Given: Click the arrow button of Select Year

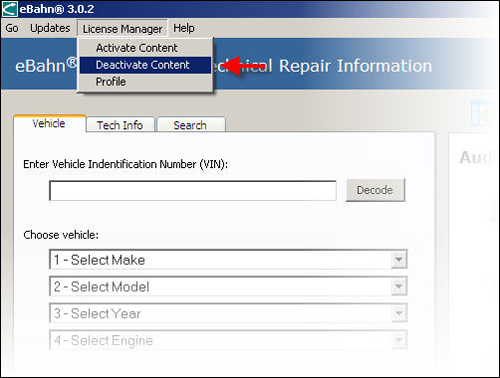Looking at the screenshot, I should (x=399, y=313).
